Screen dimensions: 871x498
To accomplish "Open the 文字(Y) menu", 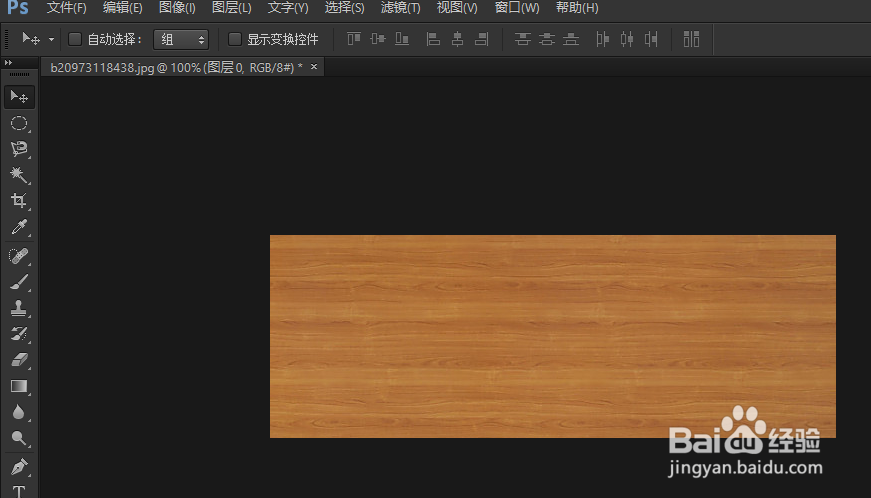I will point(288,8).
